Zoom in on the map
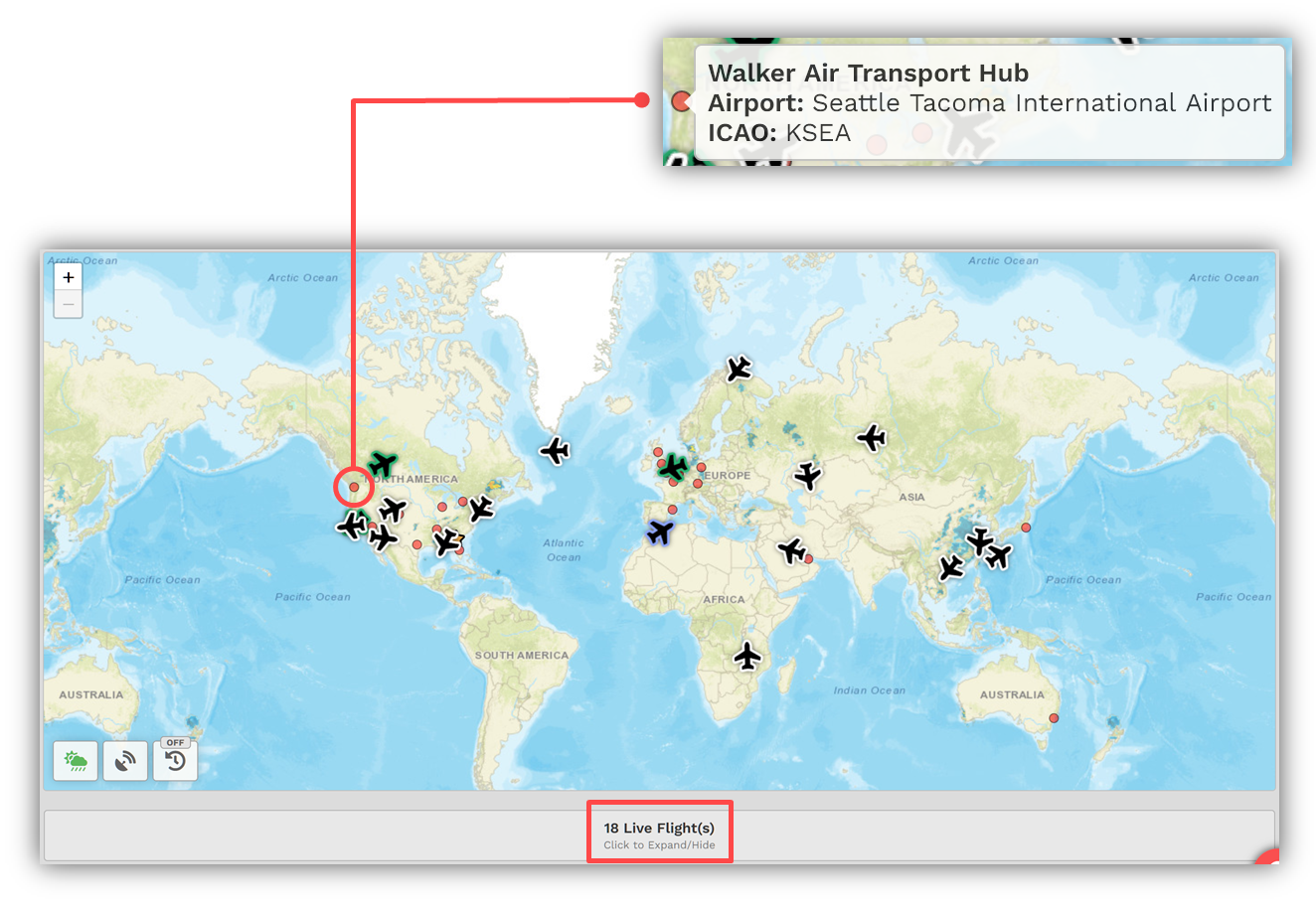 tap(68, 277)
